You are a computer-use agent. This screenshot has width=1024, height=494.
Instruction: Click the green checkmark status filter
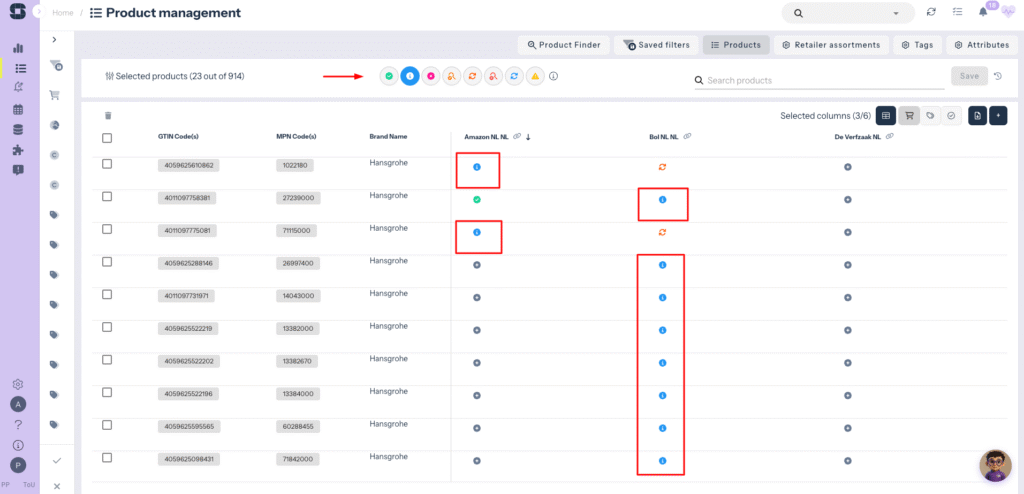click(x=388, y=76)
